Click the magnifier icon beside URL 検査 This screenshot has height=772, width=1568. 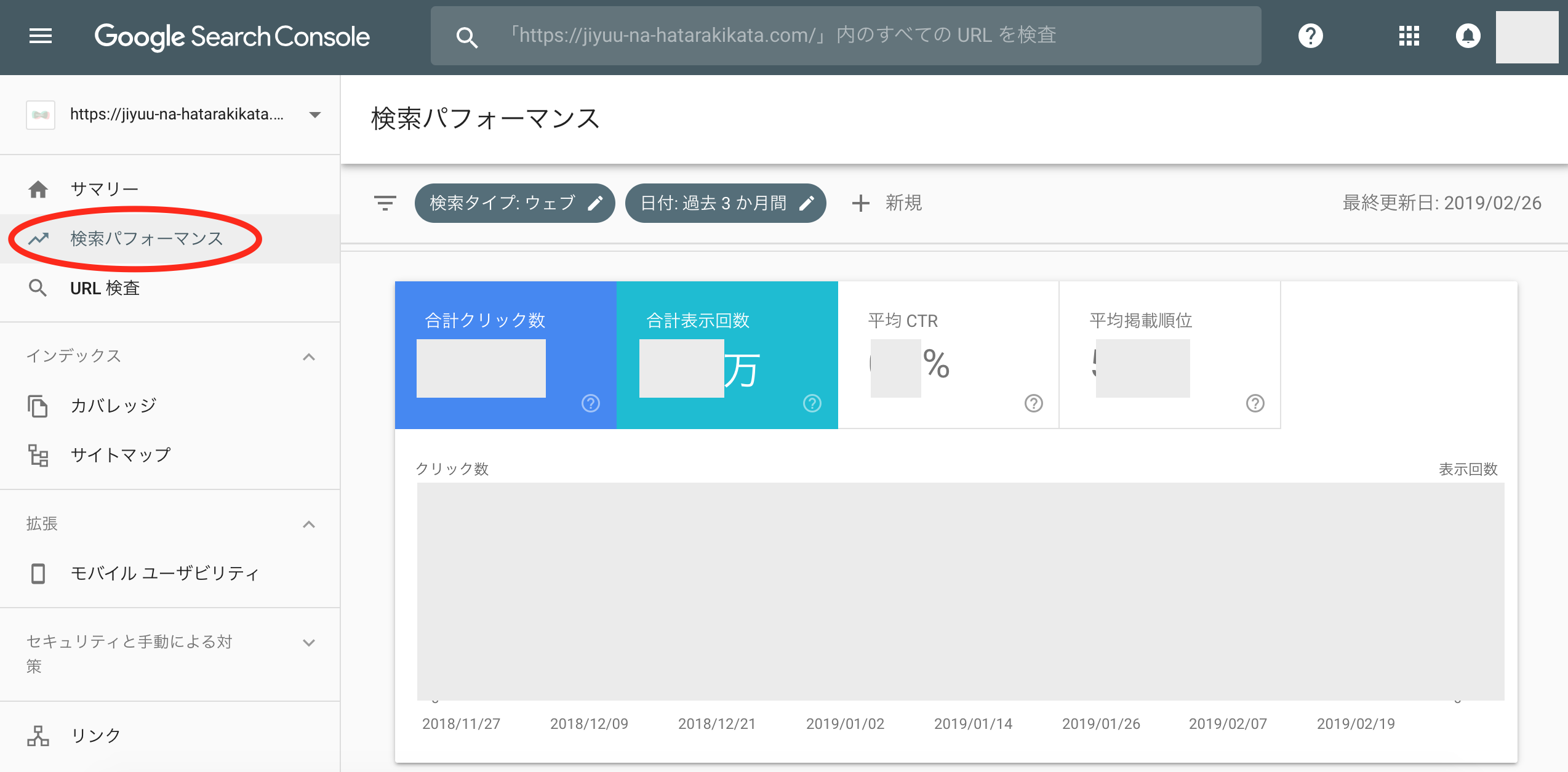pos(38,287)
